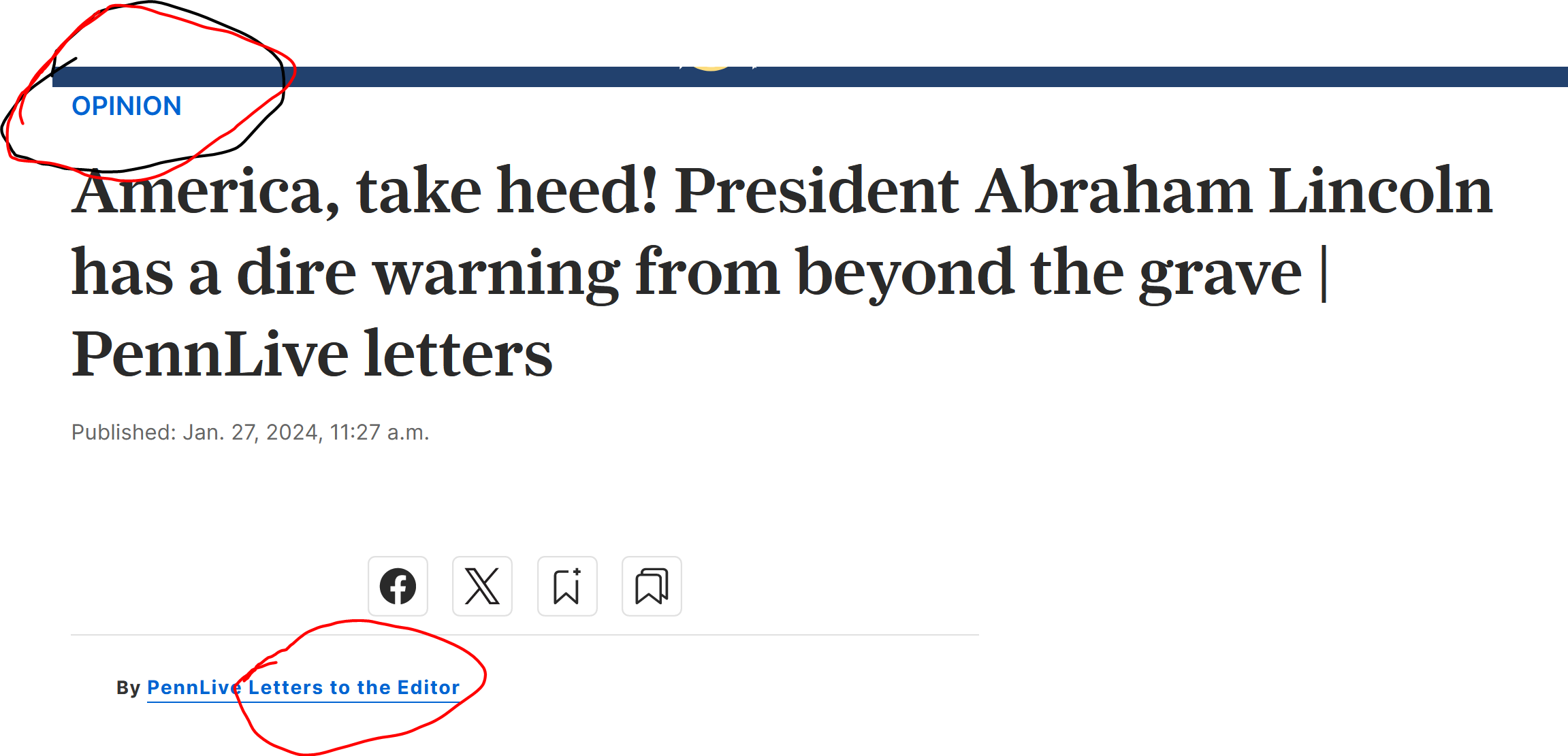Click the word "President" in the headline
Viewport: 1568px width, 756px height.
click(x=816, y=192)
